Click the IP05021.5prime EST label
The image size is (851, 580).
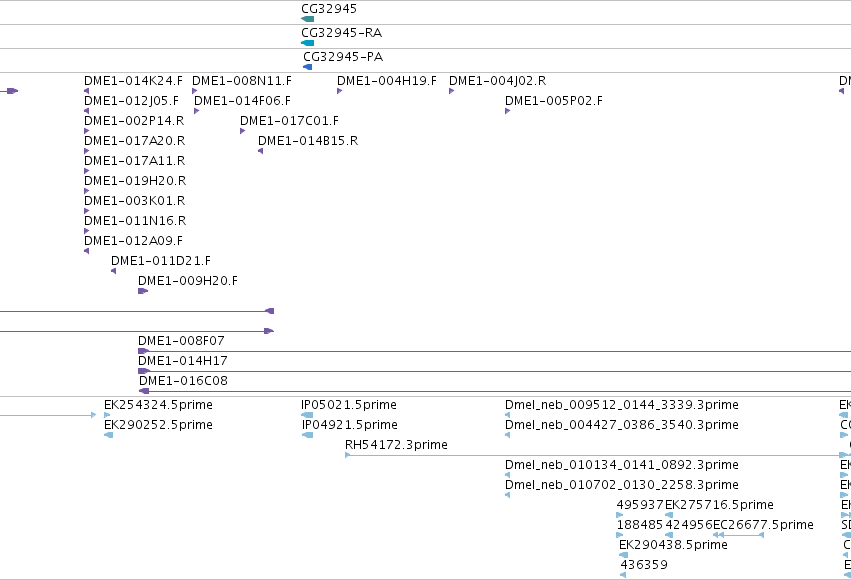pos(349,405)
